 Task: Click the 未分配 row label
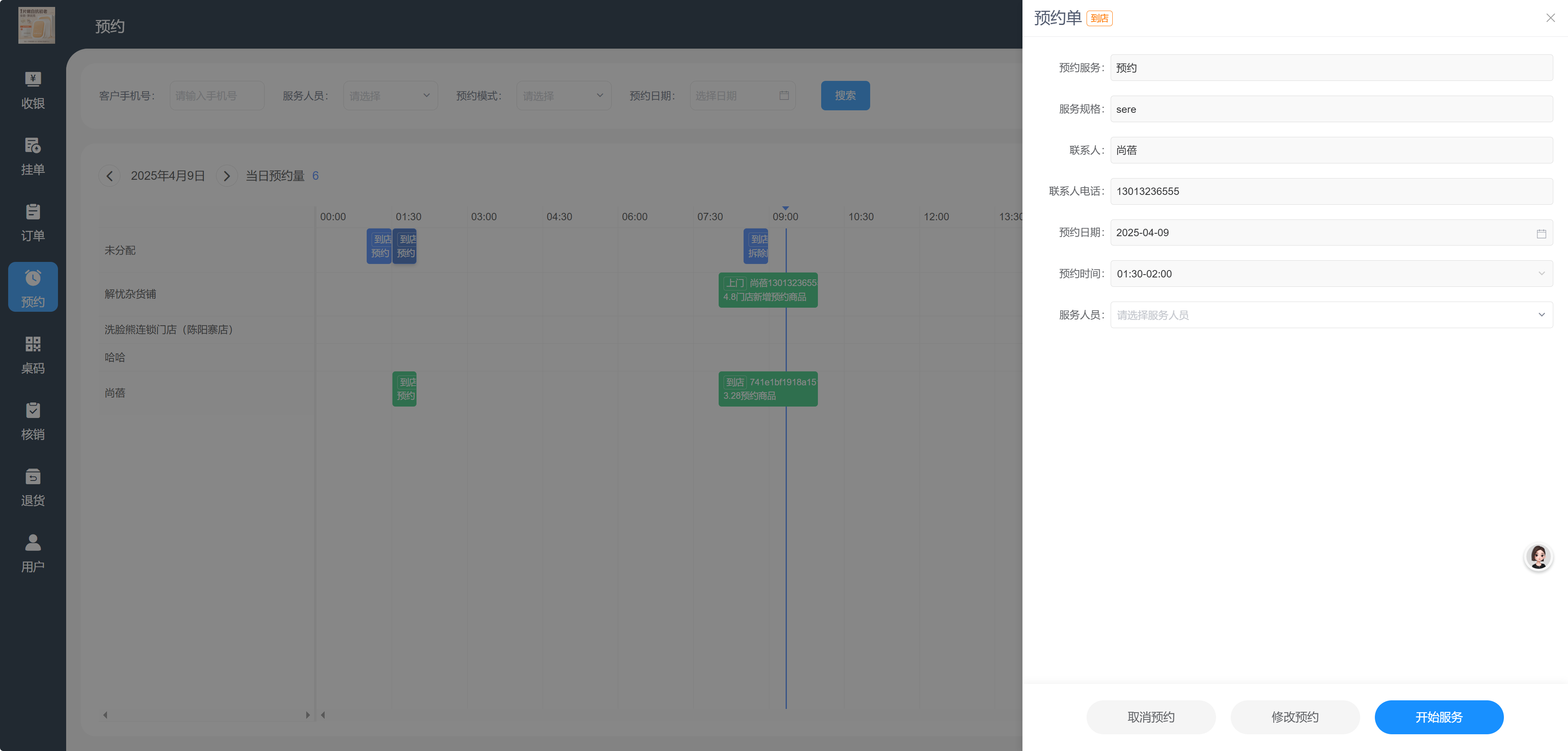point(120,250)
